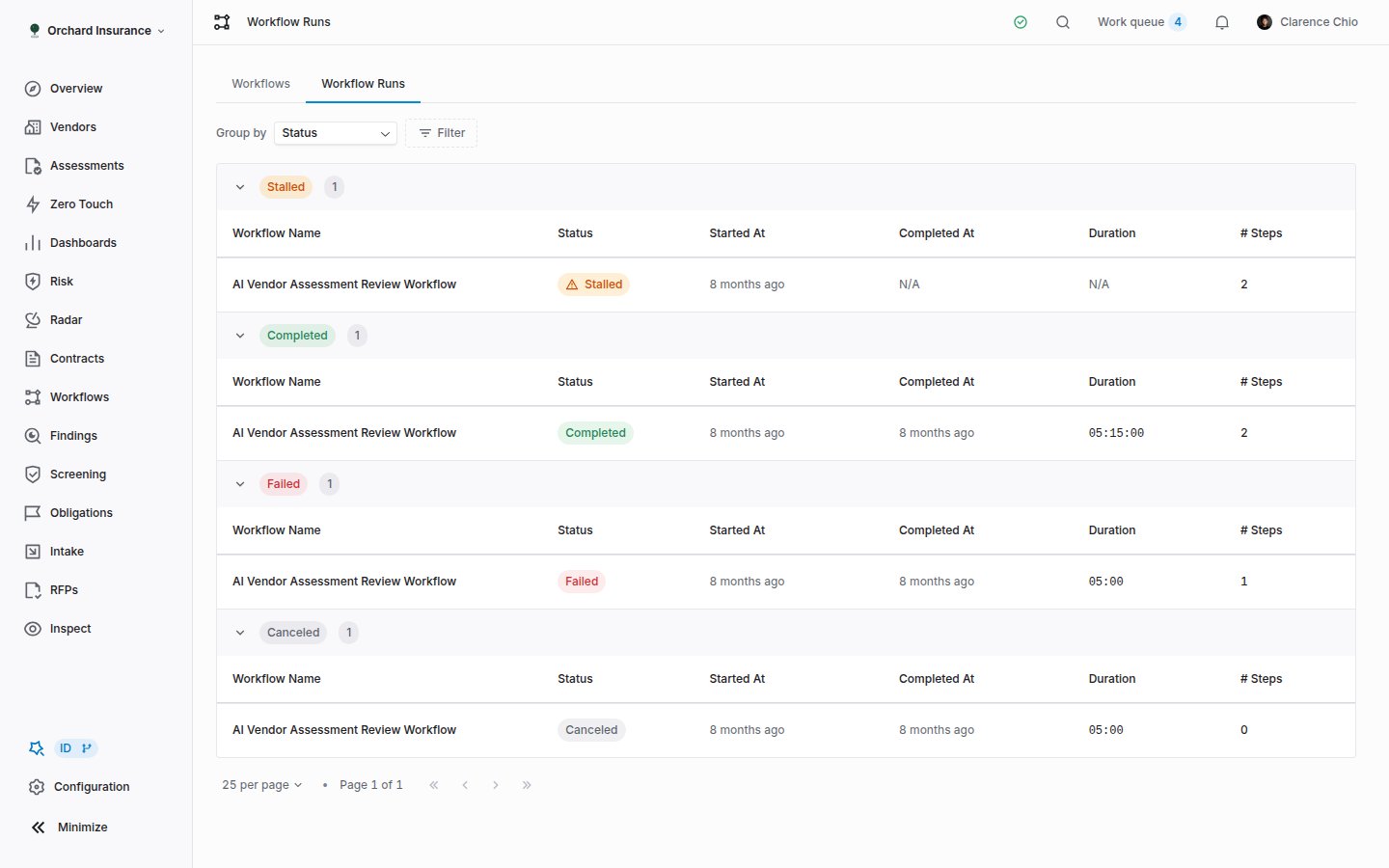Open Intake in the sidebar

point(67,552)
